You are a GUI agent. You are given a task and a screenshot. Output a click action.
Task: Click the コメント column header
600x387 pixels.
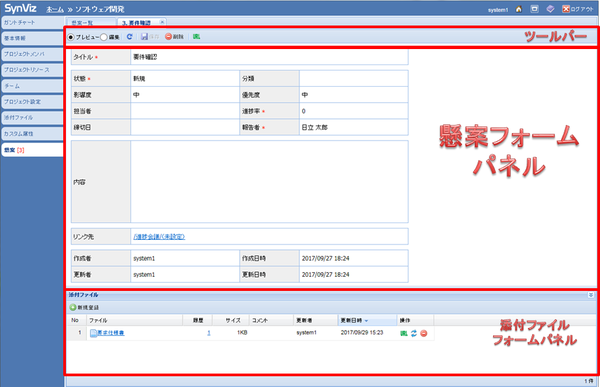[271, 320]
